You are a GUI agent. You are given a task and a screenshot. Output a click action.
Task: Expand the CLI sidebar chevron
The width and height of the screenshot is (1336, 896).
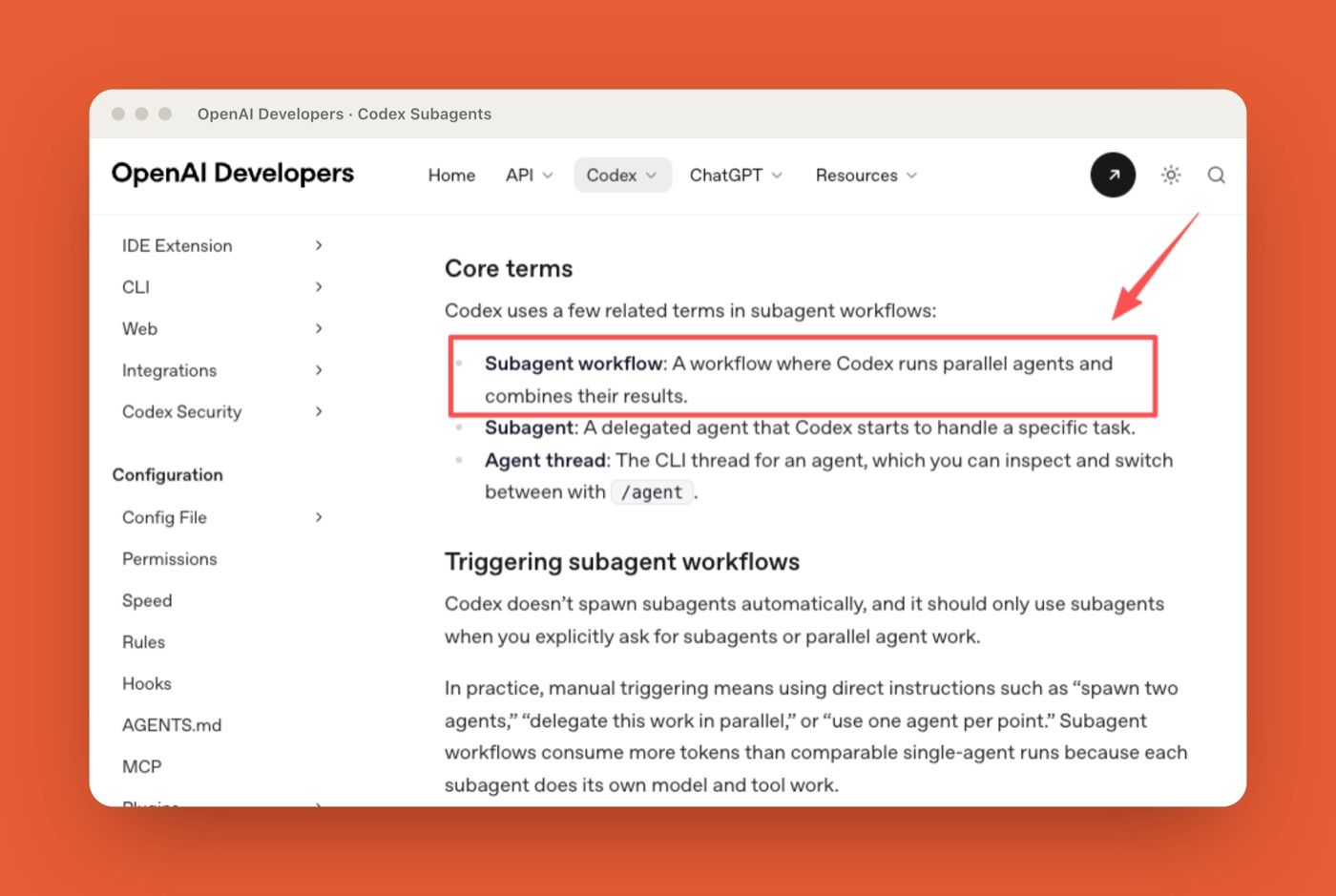[x=319, y=286]
